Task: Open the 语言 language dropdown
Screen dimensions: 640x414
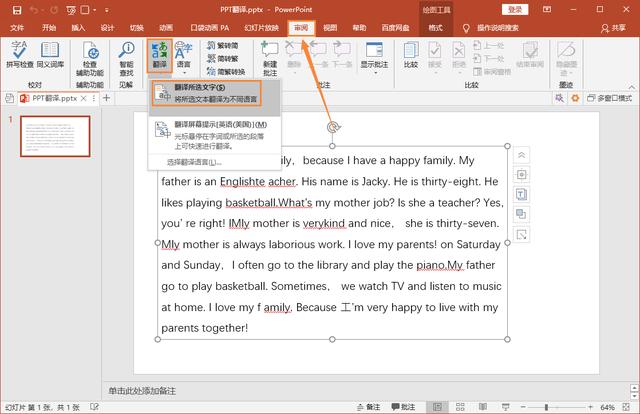Action: pos(183,58)
